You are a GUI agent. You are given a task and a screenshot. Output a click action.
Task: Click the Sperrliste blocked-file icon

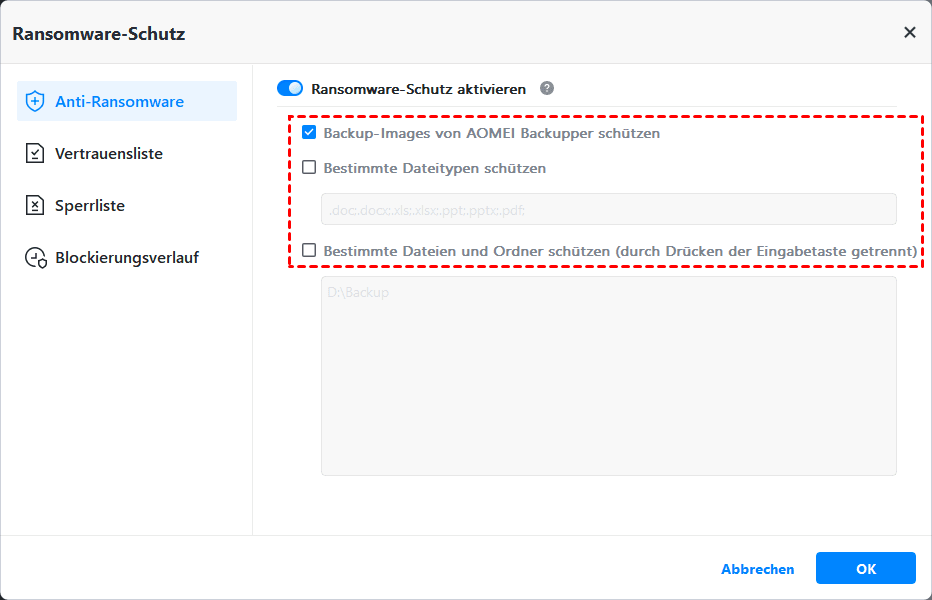point(35,205)
